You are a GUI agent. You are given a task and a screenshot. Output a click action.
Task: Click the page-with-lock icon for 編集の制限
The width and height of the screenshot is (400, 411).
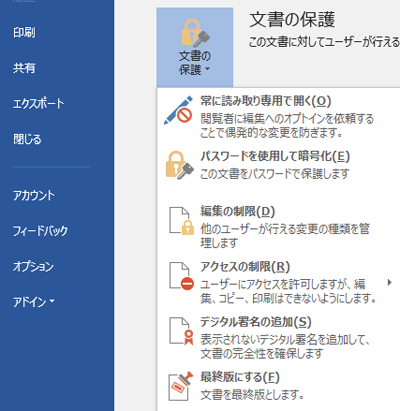[x=181, y=221]
